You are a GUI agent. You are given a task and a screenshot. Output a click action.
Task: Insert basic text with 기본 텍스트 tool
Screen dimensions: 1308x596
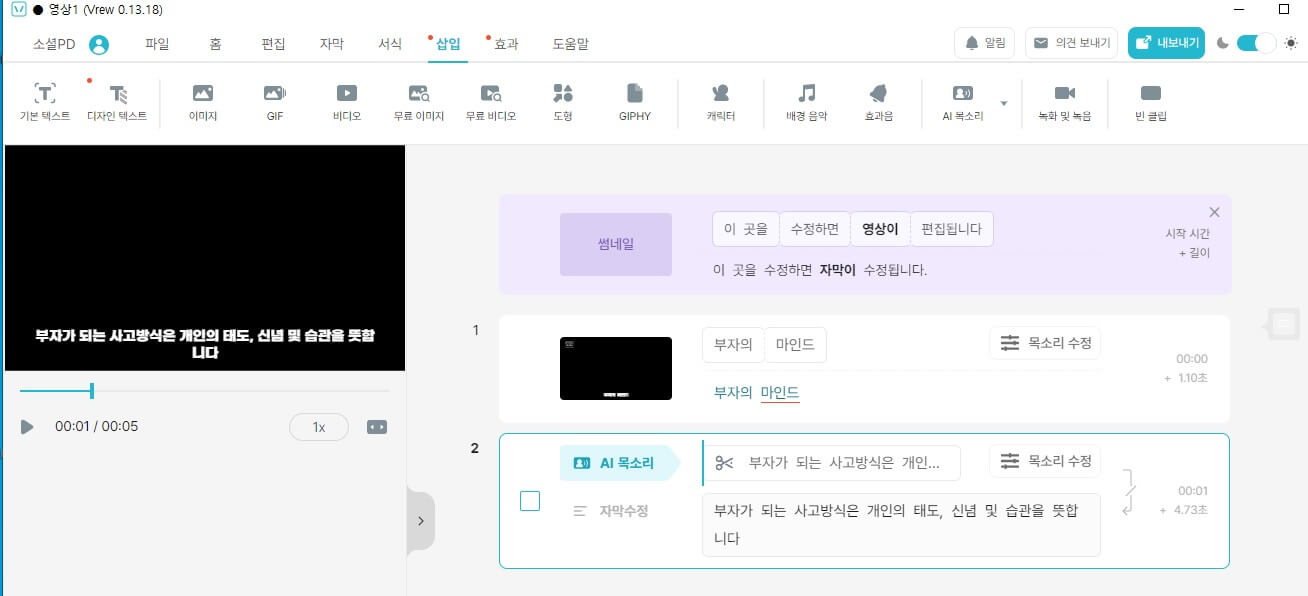point(45,102)
